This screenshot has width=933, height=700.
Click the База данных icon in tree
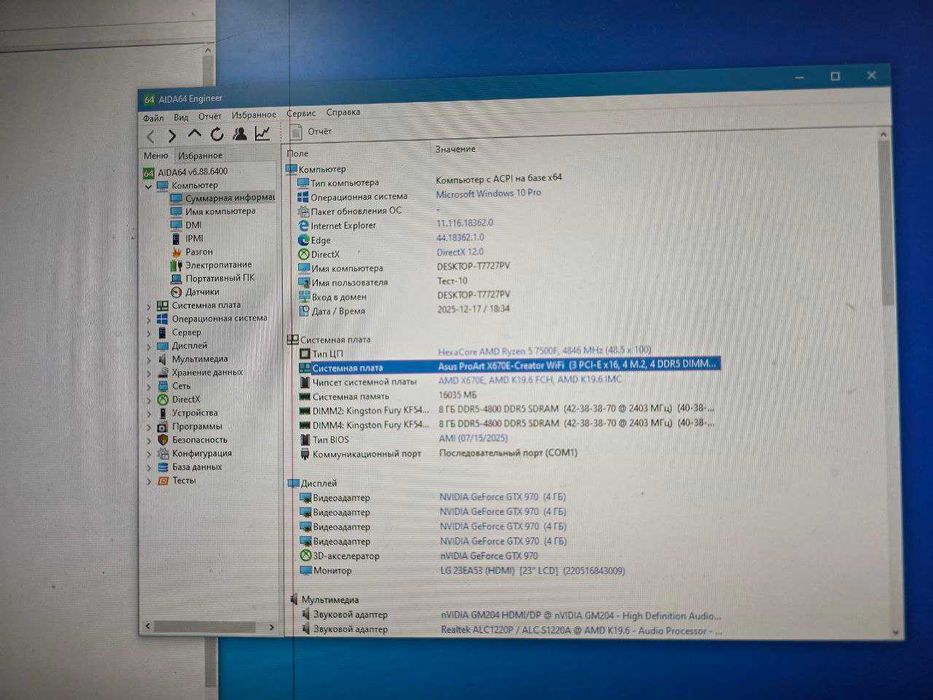(x=163, y=467)
